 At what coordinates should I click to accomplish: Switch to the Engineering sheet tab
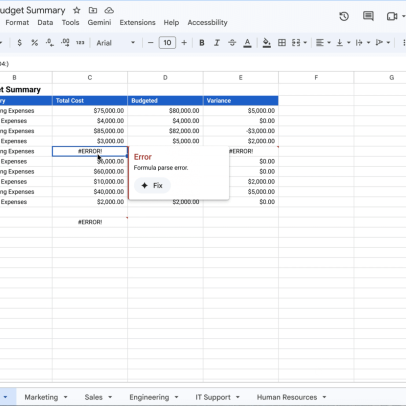click(149, 397)
